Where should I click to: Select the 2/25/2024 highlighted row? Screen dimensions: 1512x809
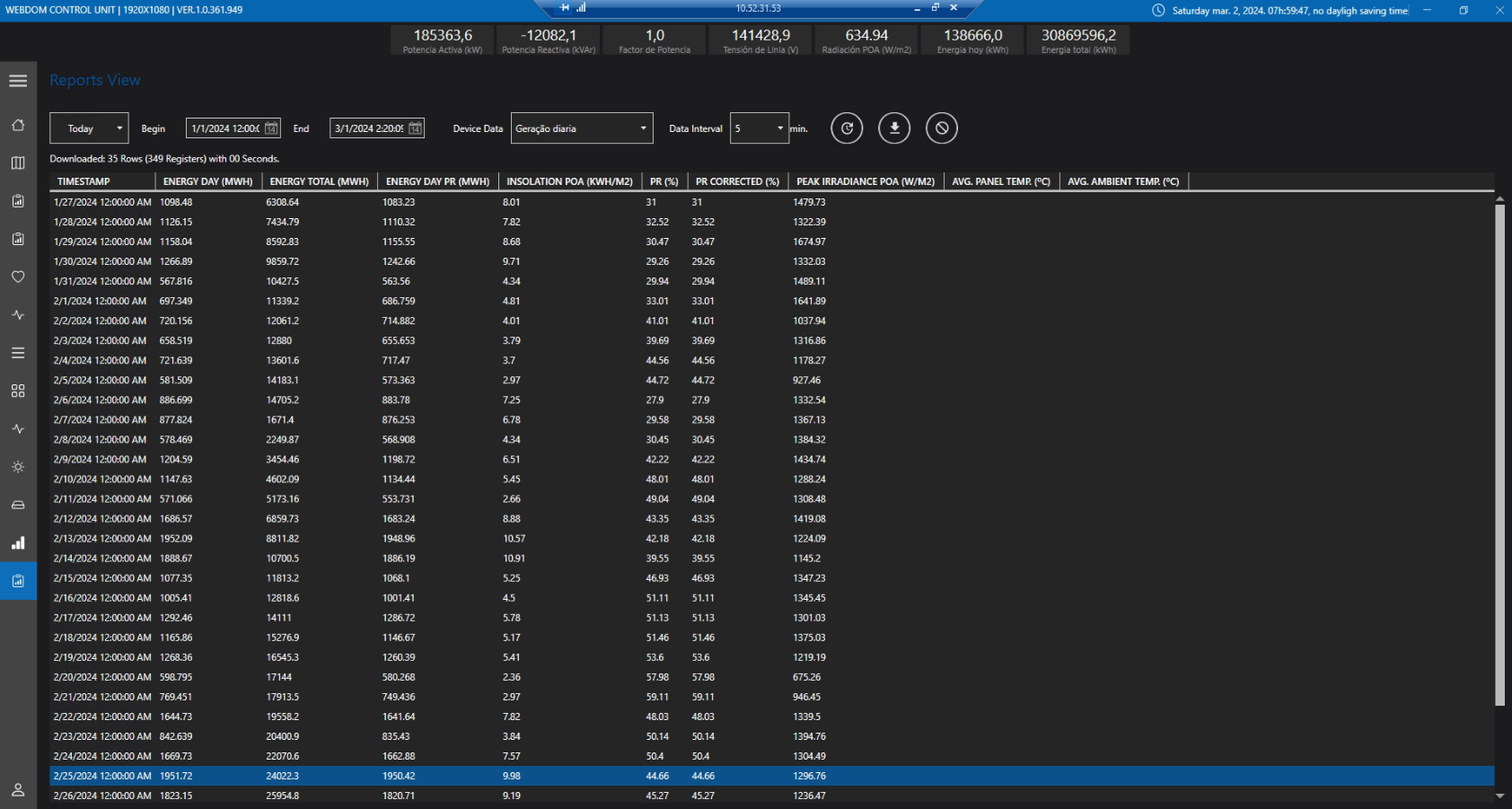click(772, 776)
